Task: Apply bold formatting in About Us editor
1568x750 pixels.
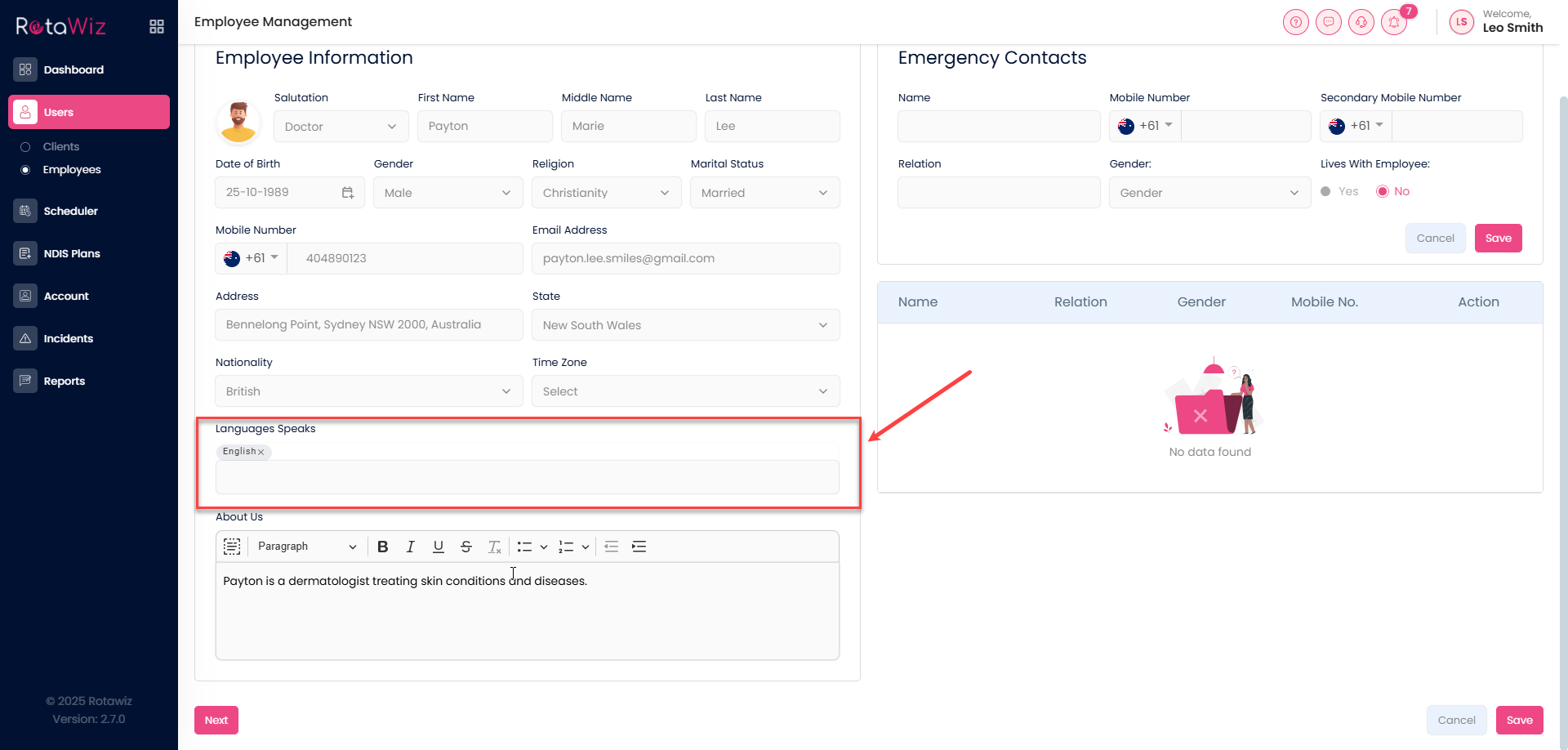Action: coord(382,547)
